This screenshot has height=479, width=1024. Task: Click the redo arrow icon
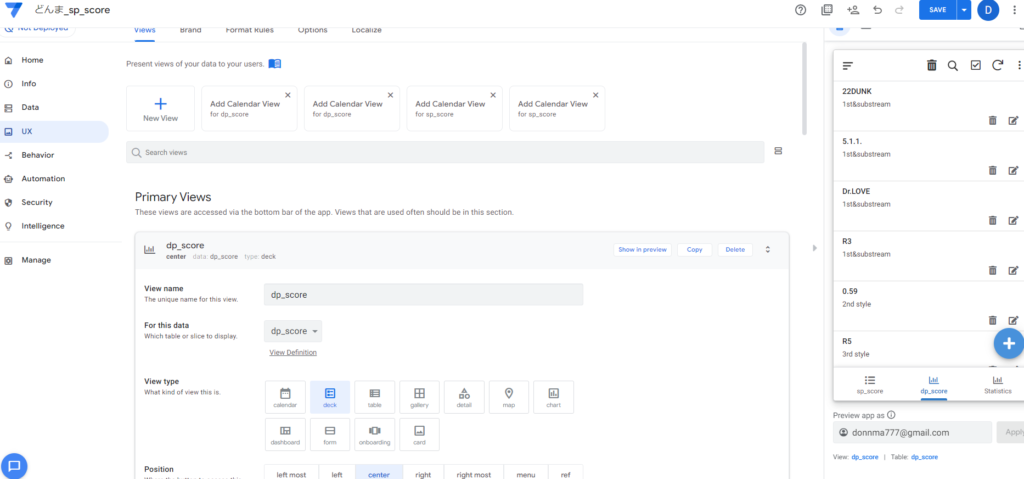(899, 10)
